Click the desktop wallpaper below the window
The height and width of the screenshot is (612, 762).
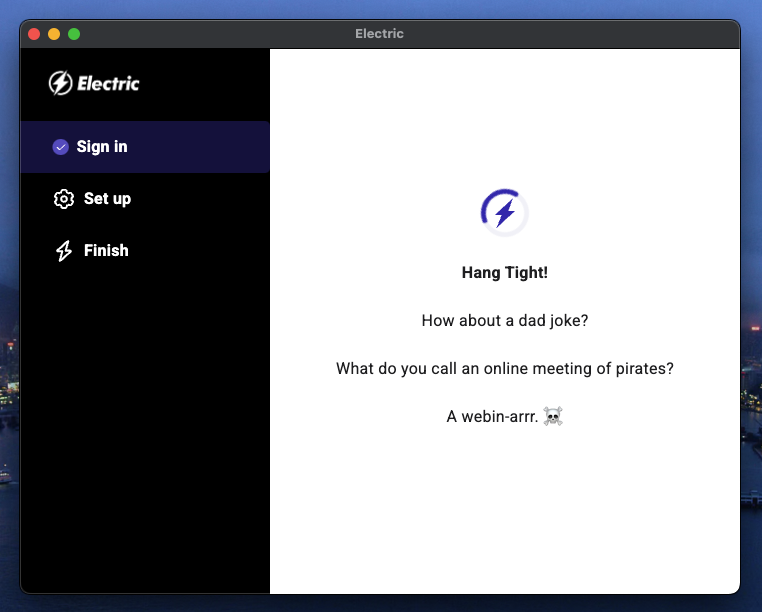point(380,603)
